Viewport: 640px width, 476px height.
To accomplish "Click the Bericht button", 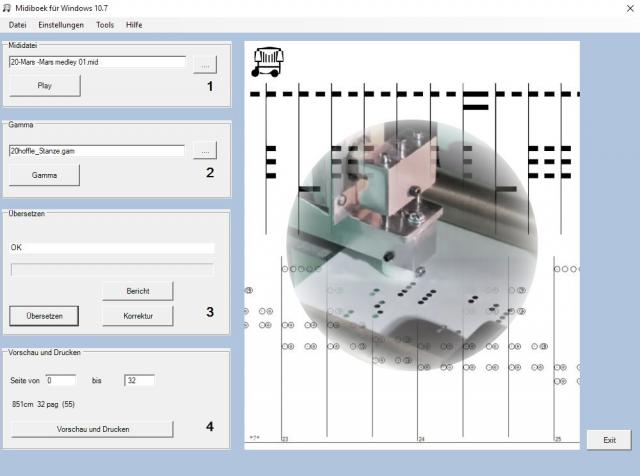I will point(137,290).
